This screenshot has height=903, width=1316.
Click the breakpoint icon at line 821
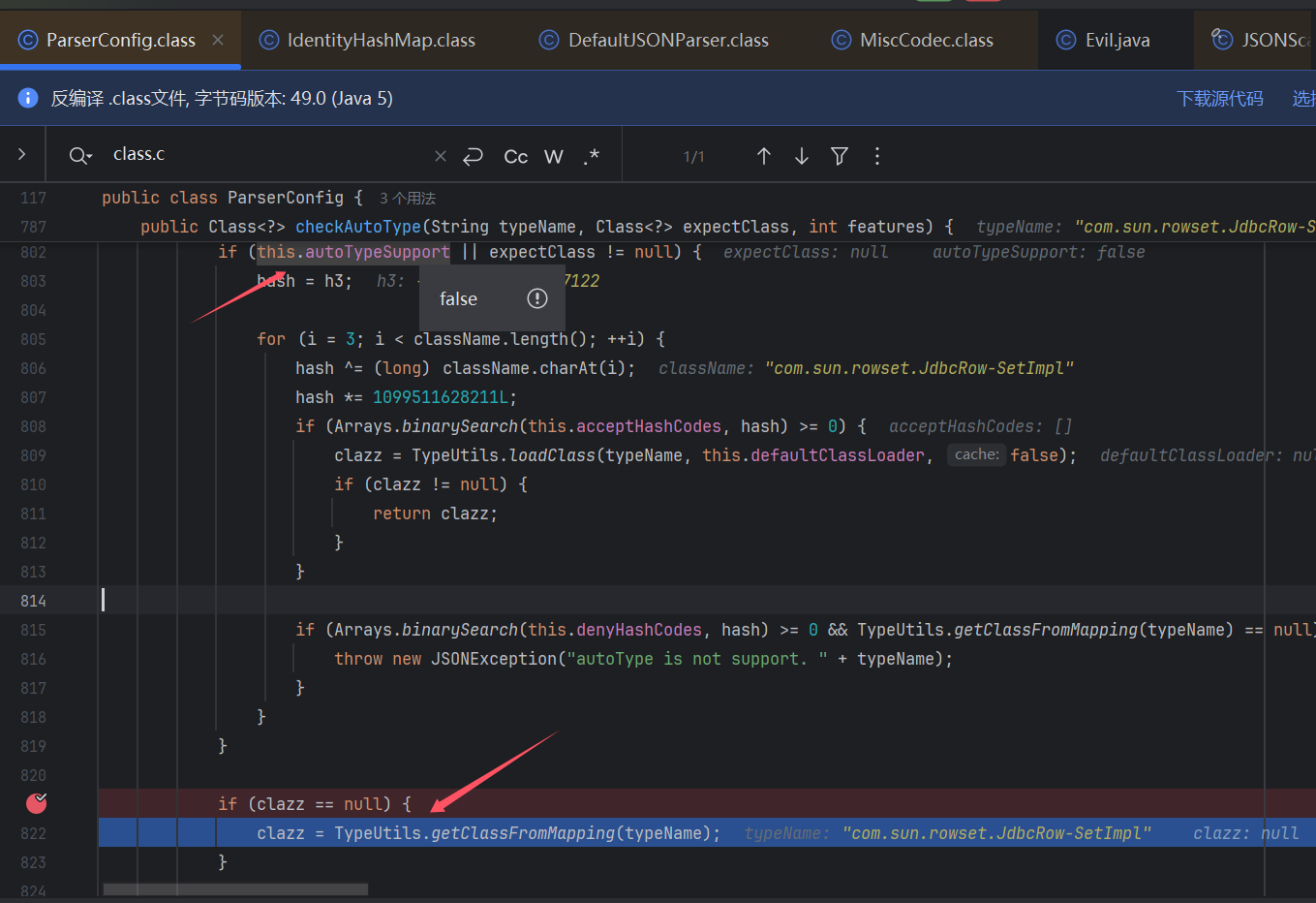(37, 803)
